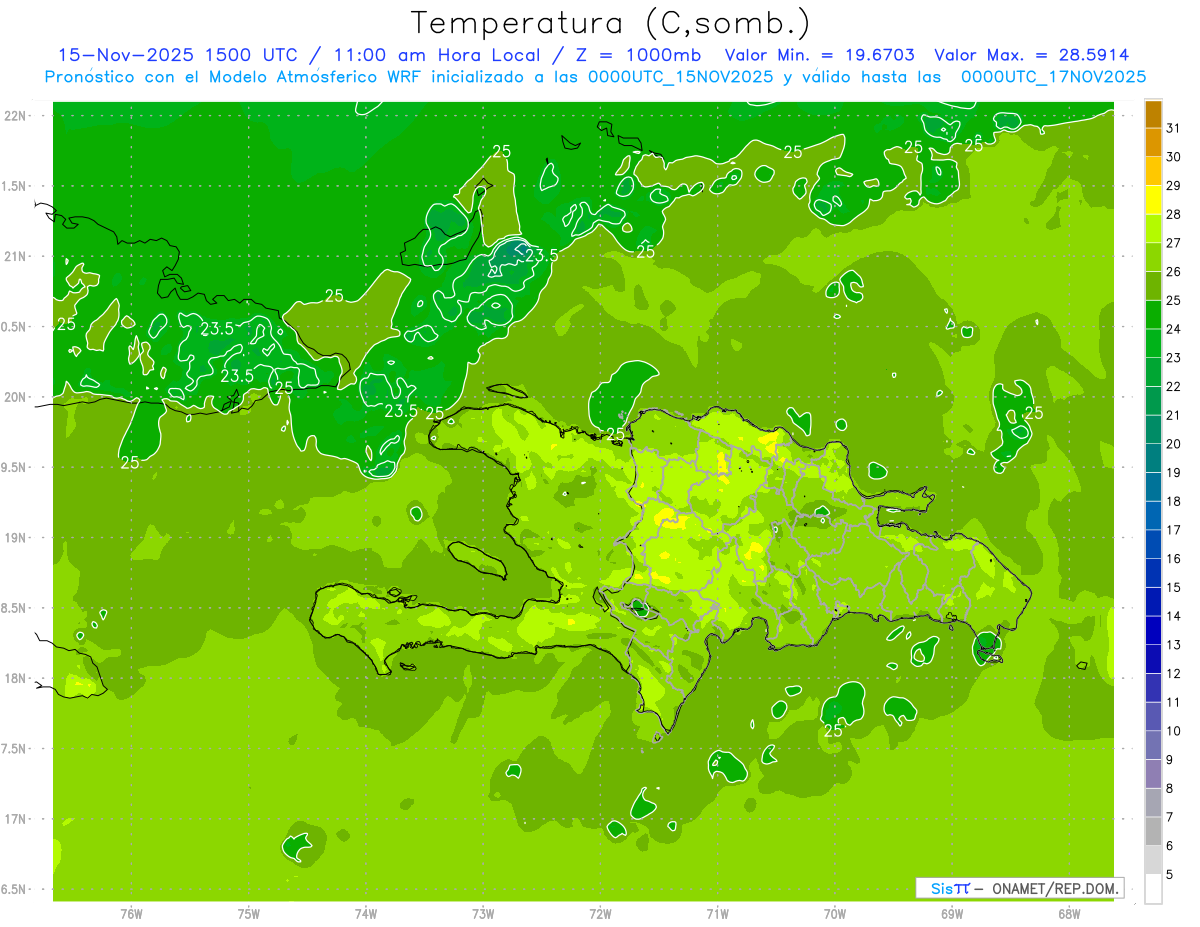This screenshot has width=1200, height=927.
Task: Click the color scale label '6'
Action: pos(1170,846)
